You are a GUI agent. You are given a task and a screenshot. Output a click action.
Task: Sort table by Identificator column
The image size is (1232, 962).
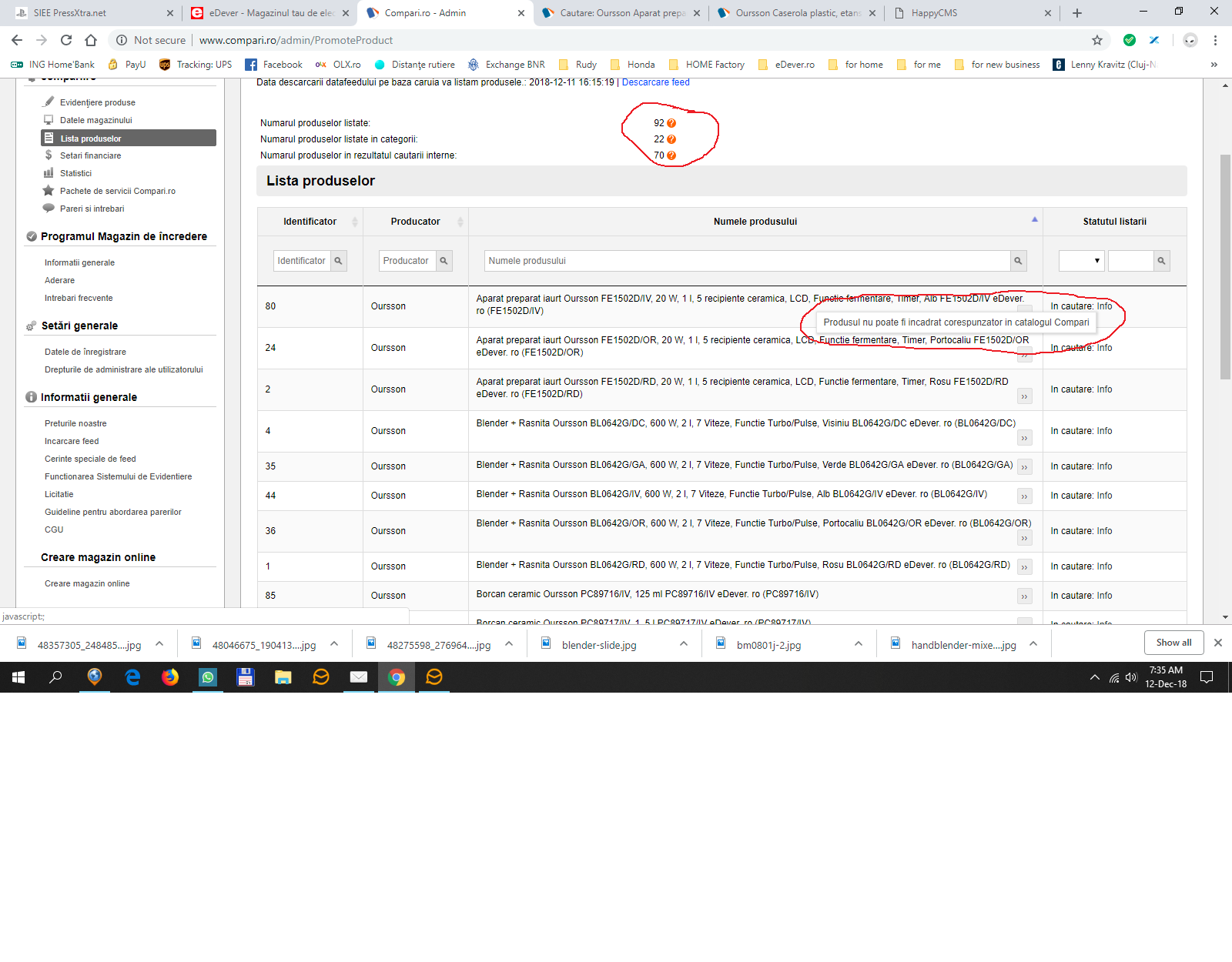[355, 222]
